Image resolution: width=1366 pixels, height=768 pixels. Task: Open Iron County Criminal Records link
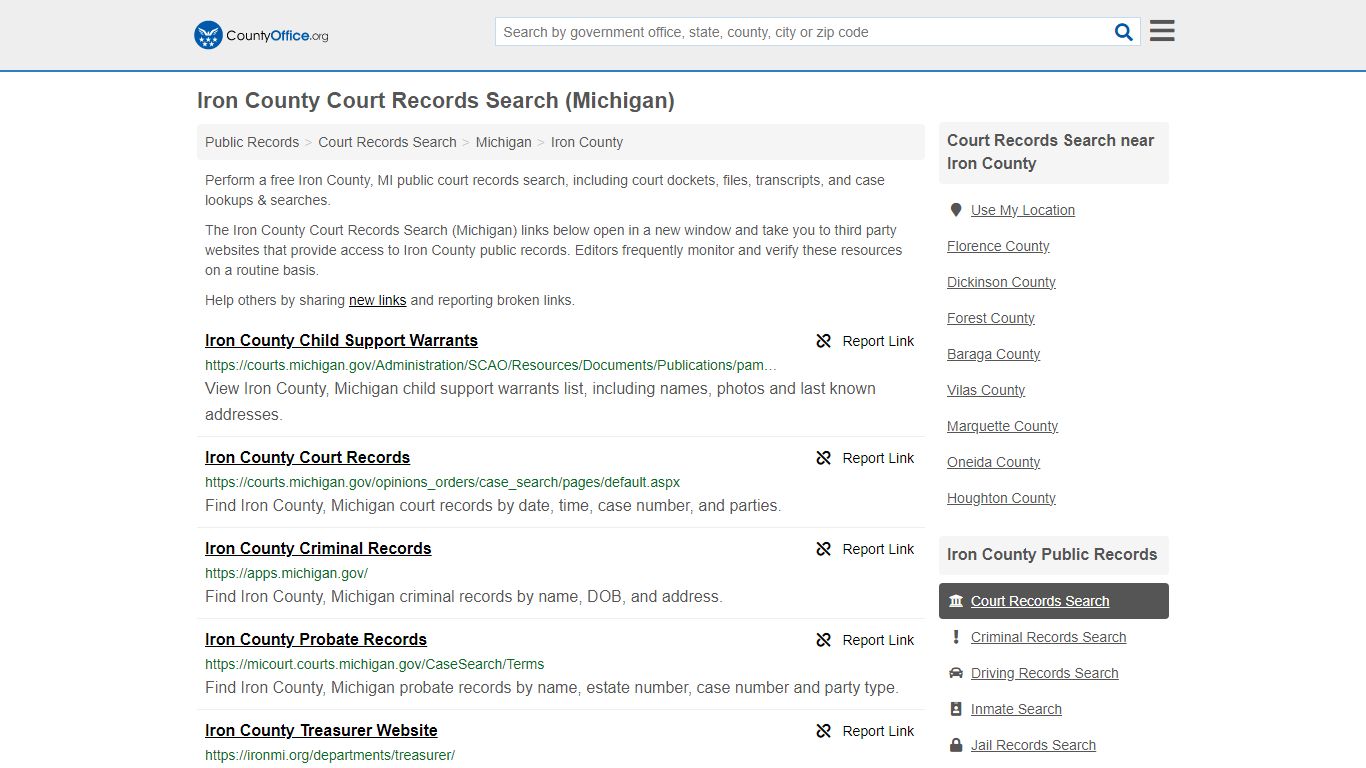coord(318,548)
